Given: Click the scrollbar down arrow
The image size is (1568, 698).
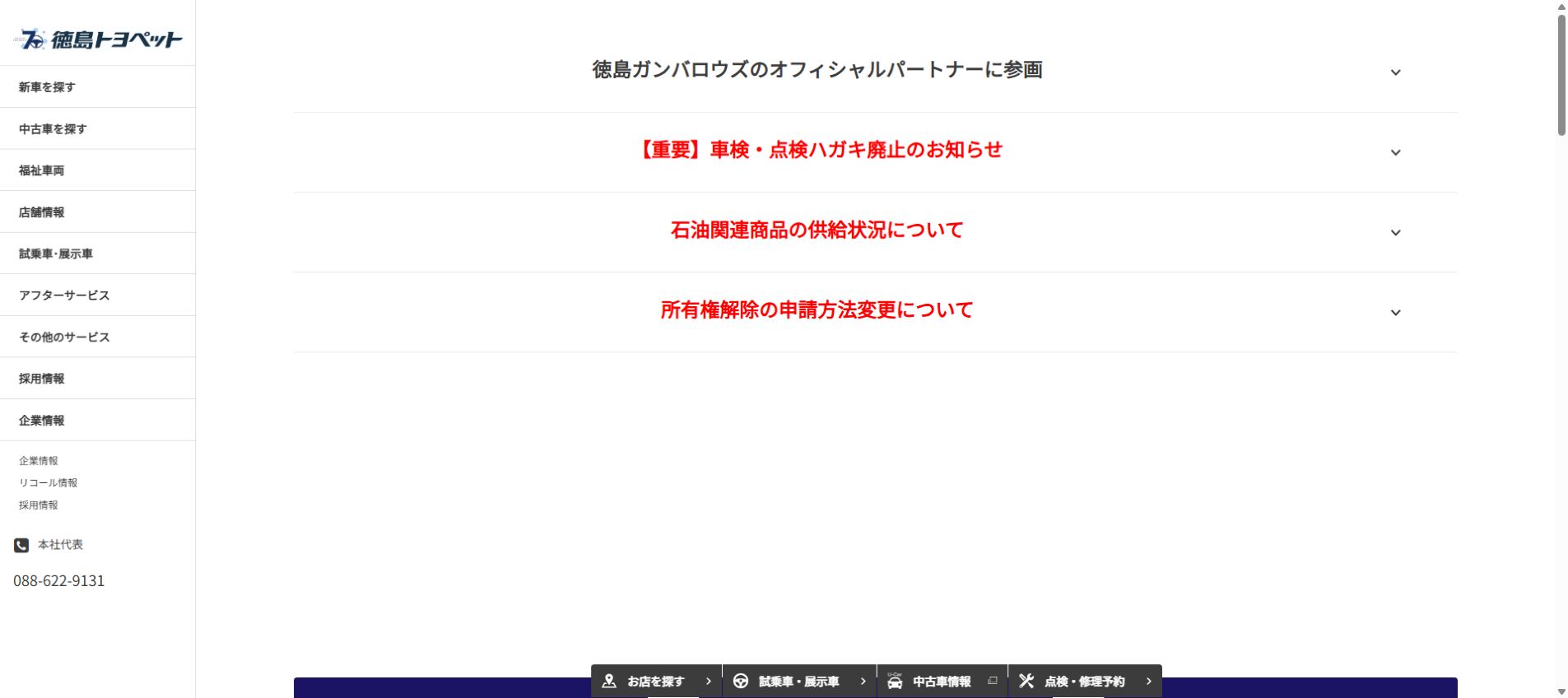Looking at the screenshot, I should tap(1561, 691).
